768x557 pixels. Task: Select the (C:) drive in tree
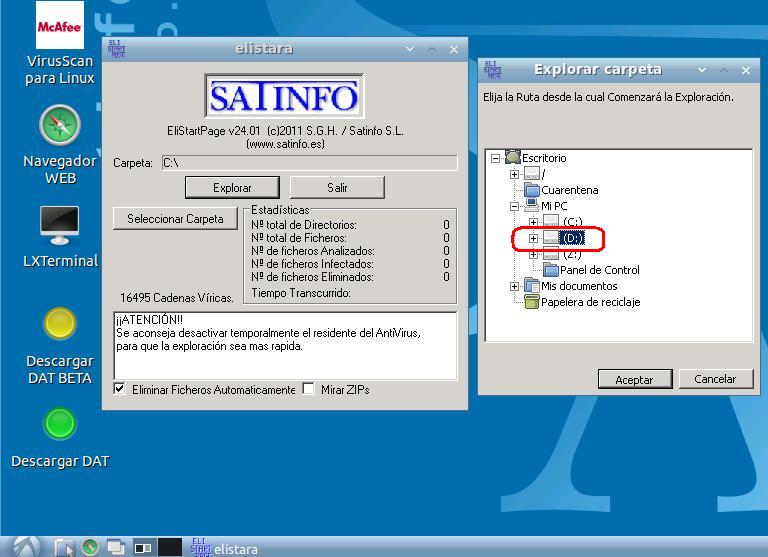click(x=564, y=222)
